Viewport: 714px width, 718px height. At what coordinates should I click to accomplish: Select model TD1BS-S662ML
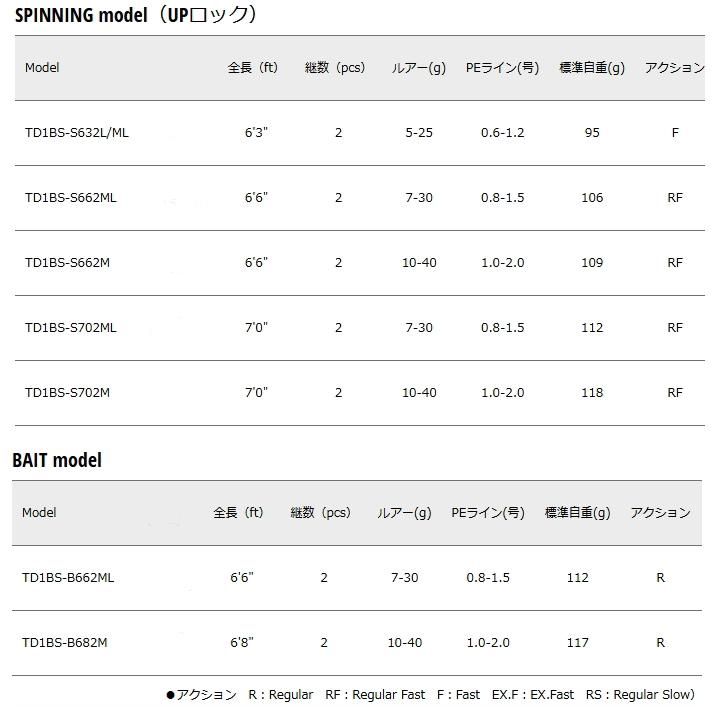[x=71, y=198]
